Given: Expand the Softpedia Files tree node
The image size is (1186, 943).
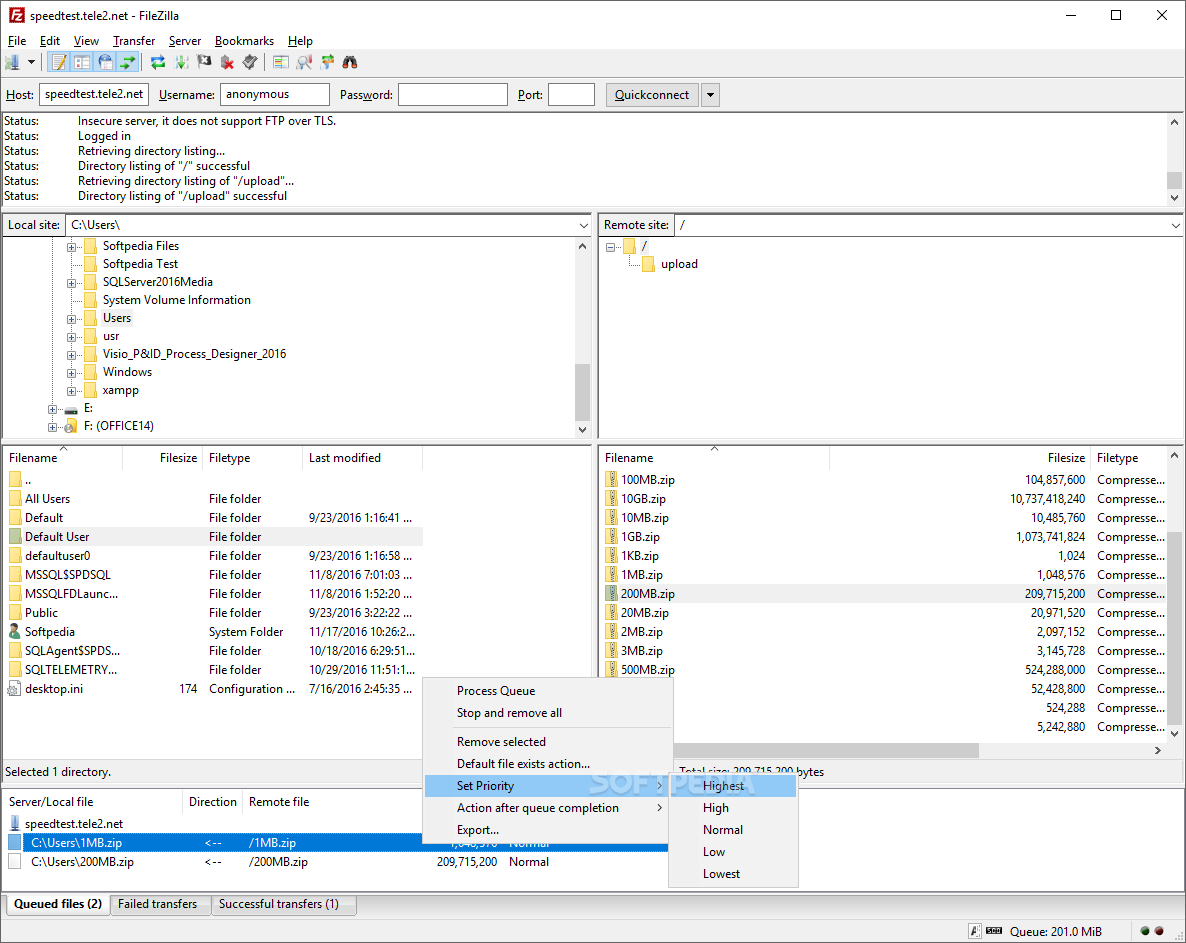Looking at the screenshot, I should pos(71,247).
